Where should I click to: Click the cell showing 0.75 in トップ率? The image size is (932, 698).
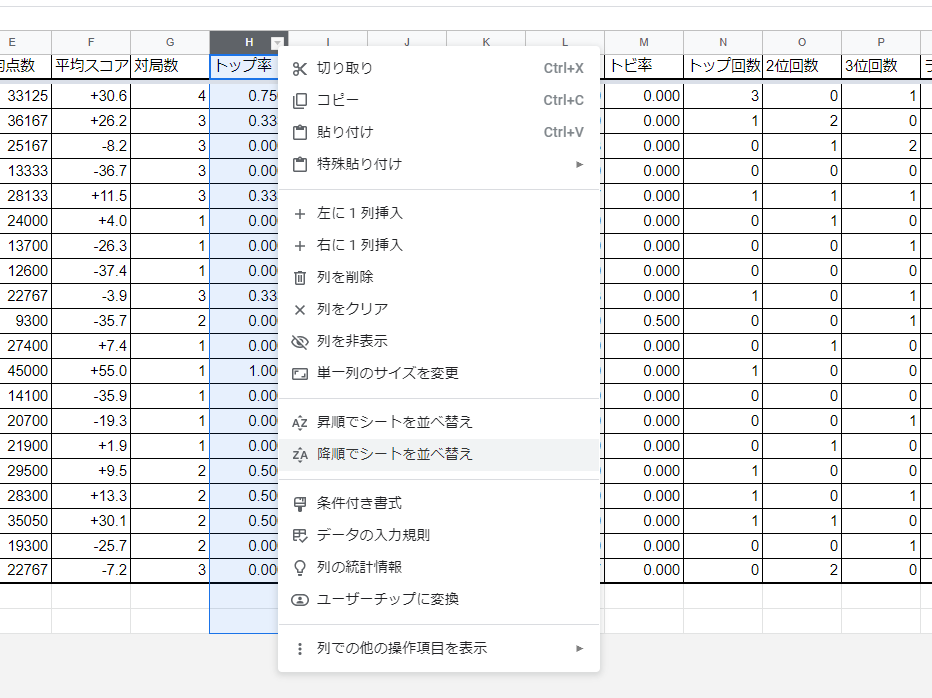point(244,96)
